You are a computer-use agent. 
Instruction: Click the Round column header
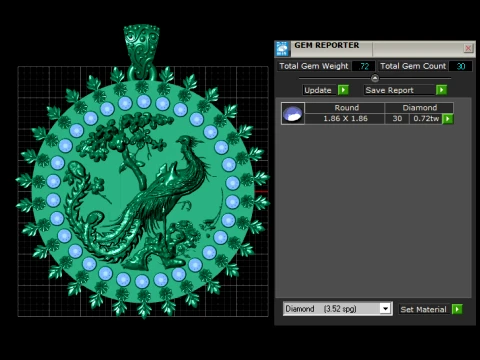[345, 108]
